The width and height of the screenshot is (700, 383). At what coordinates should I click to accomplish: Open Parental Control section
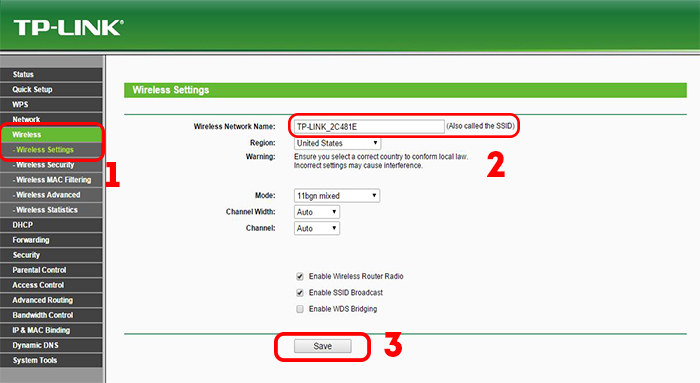pyautogui.click(x=51, y=270)
